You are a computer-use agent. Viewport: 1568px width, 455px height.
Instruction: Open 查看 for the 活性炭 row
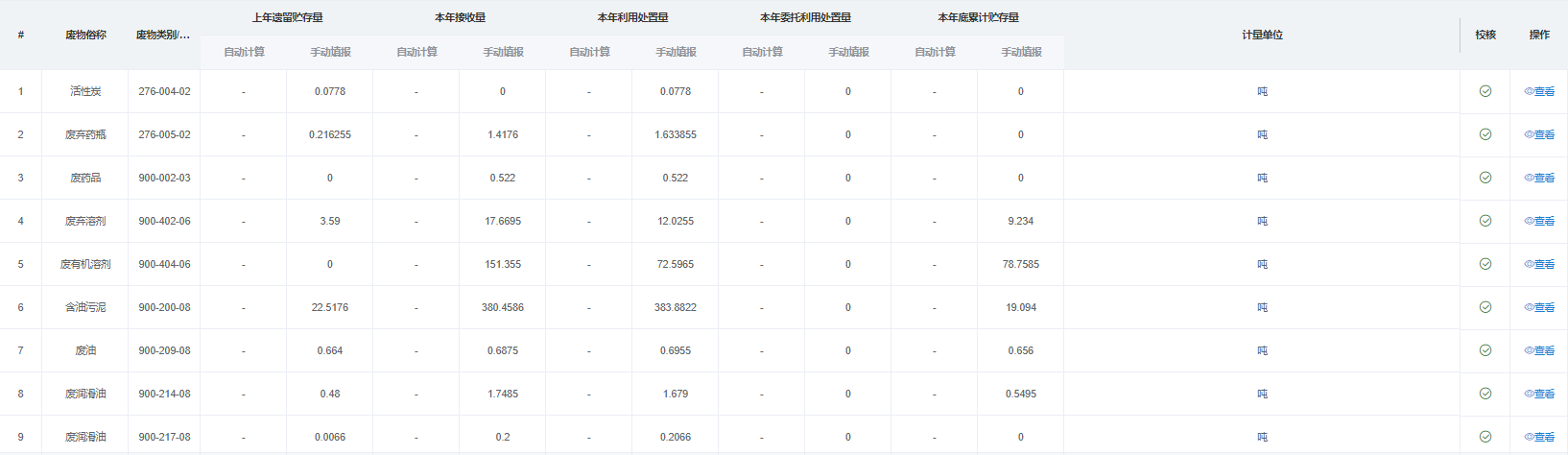coord(1539,92)
